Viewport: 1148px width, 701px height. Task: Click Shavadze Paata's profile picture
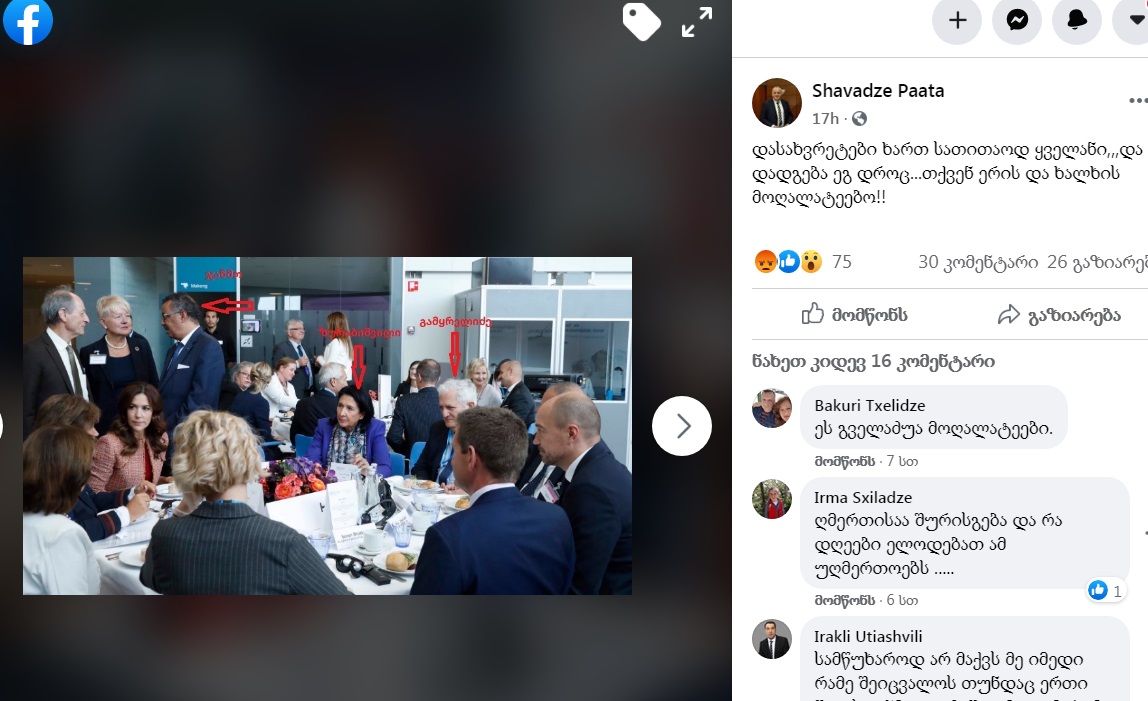coord(777,103)
